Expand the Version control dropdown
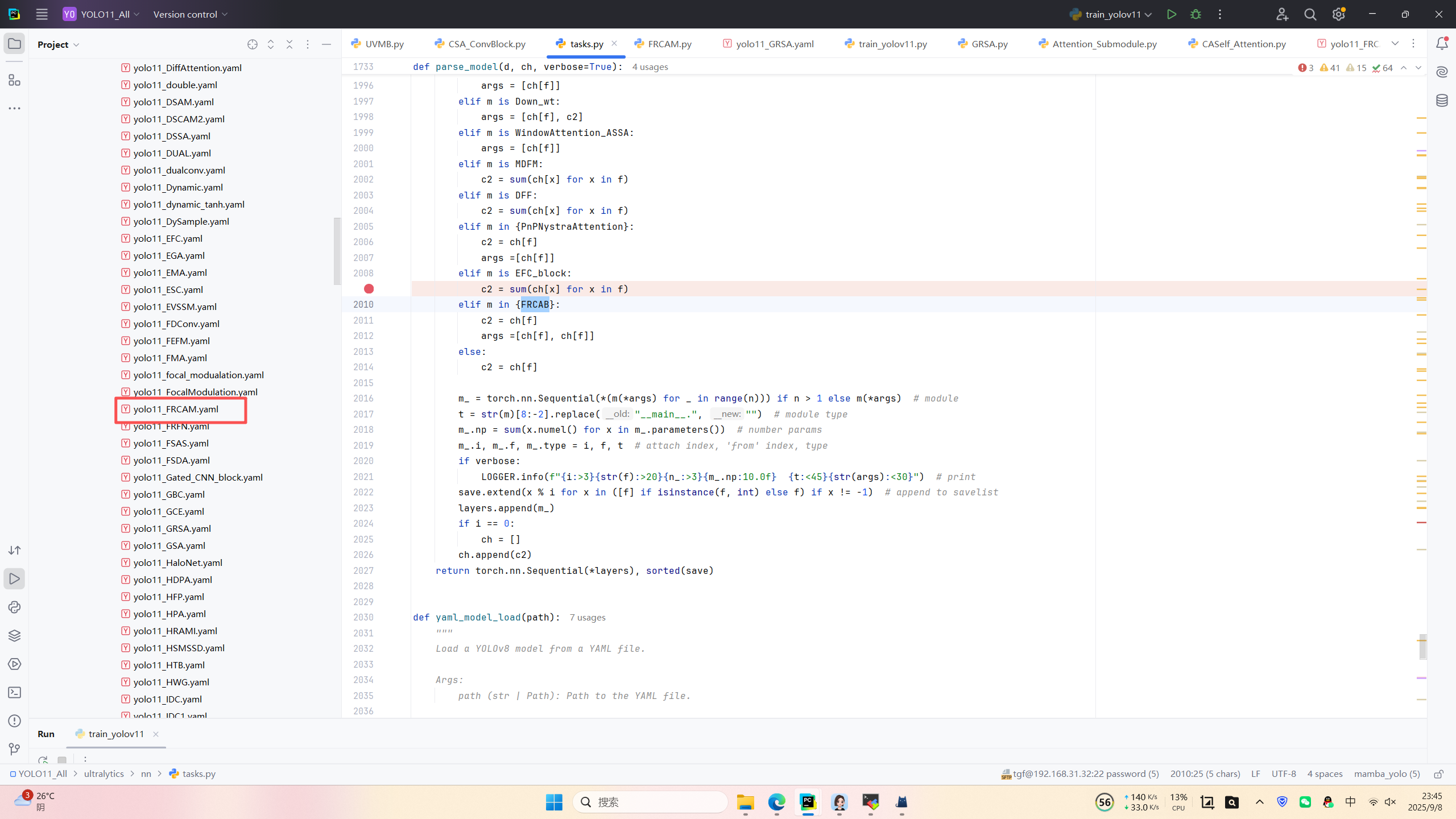This screenshot has width=1456, height=819. pyautogui.click(x=190, y=14)
